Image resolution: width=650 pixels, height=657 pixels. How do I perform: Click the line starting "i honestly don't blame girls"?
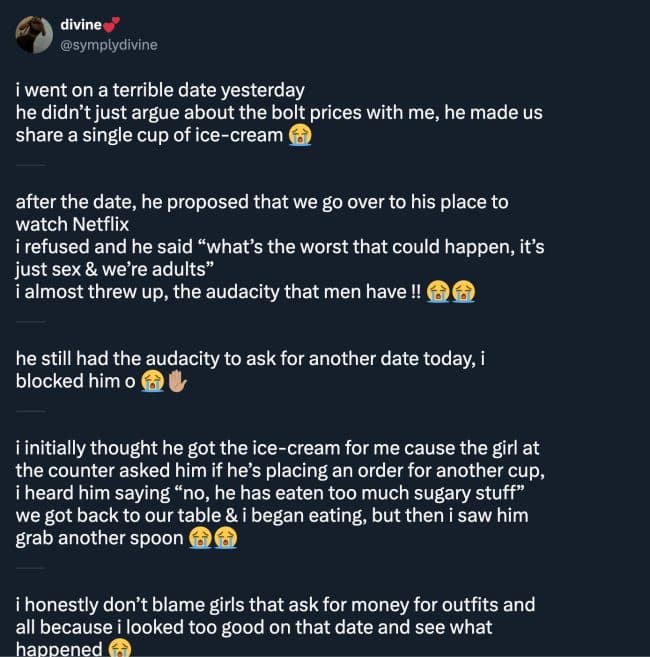(x=275, y=605)
